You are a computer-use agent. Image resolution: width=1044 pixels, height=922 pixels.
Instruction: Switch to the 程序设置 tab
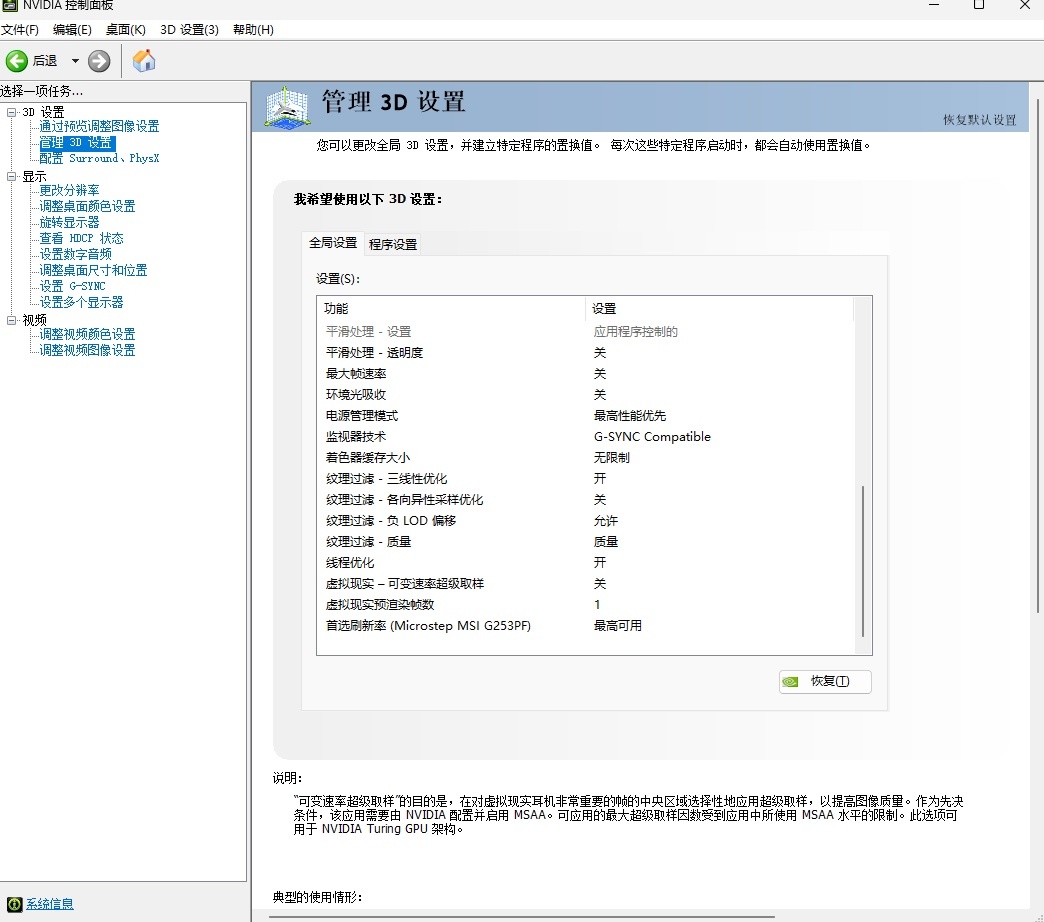click(x=393, y=244)
